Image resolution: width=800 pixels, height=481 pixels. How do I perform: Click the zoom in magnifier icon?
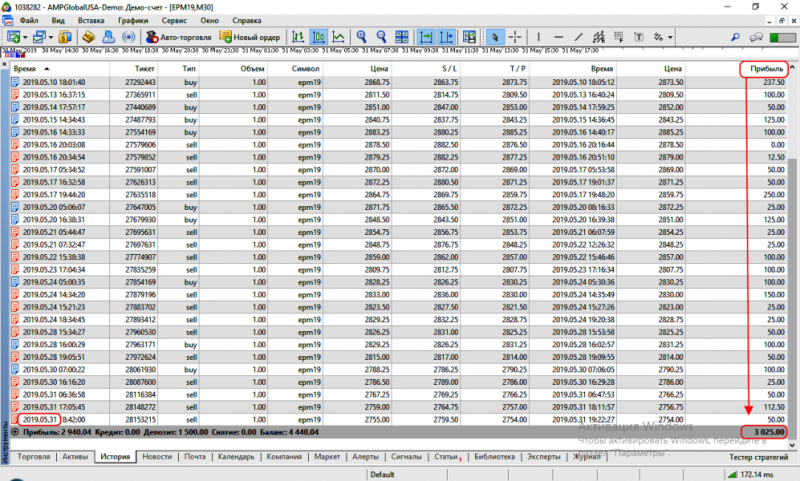click(x=363, y=37)
